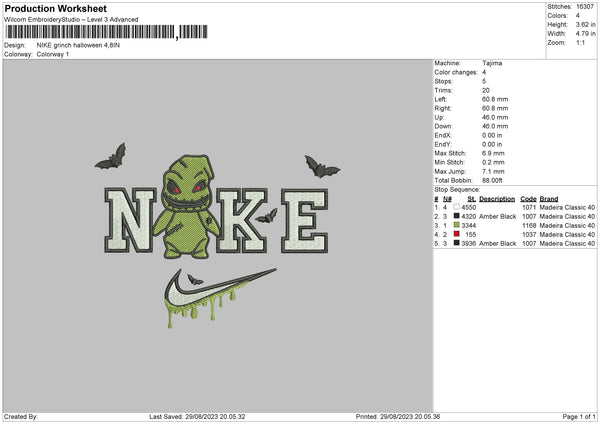
Task: Click "Madeira Classic 40" in the 4550 row
Action: pos(567,207)
